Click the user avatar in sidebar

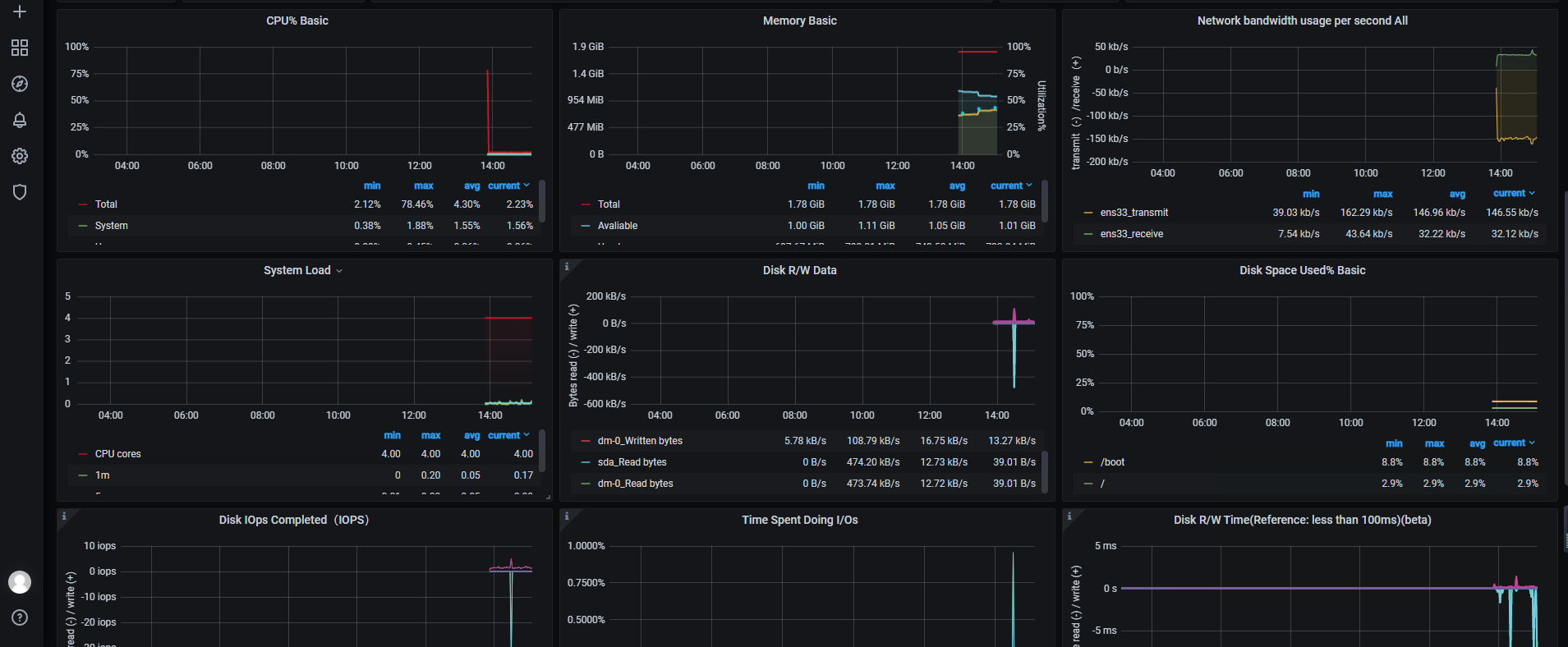(x=20, y=582)
